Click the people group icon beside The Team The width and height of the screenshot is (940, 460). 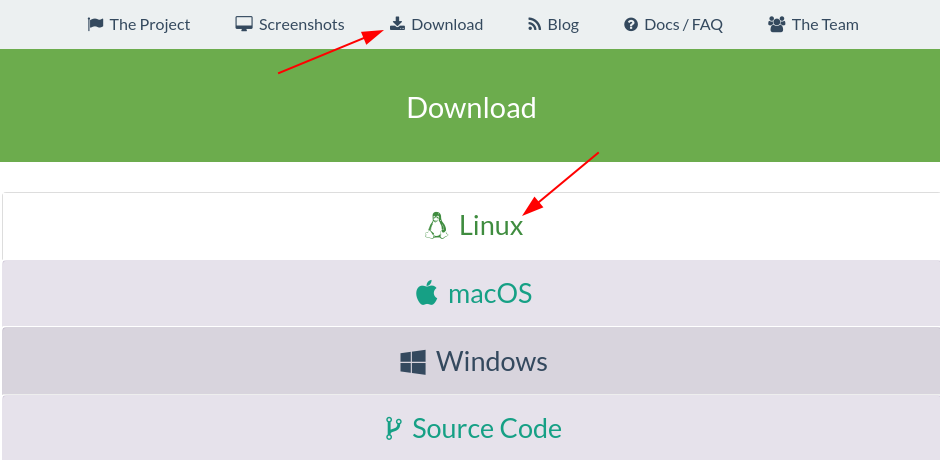(776, 25)
